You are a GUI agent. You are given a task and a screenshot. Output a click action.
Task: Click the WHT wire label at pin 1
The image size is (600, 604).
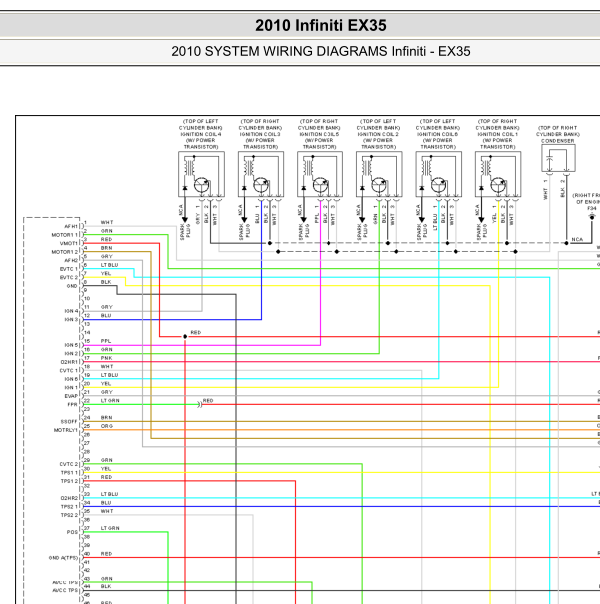point(107,222)
